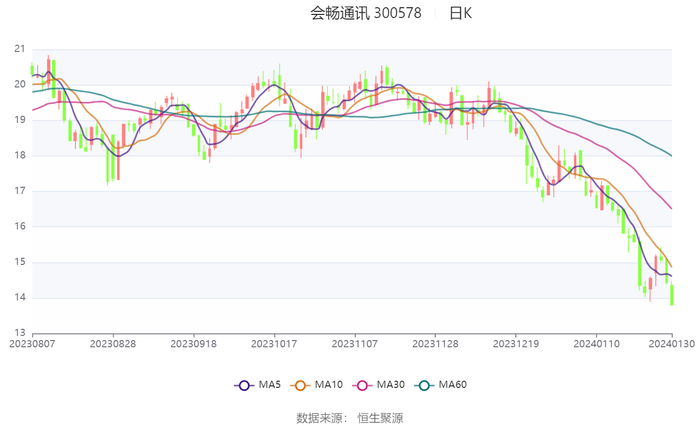Select the 日K label in the title
This screenshot has width=700, height=426.
click(460, 14)
